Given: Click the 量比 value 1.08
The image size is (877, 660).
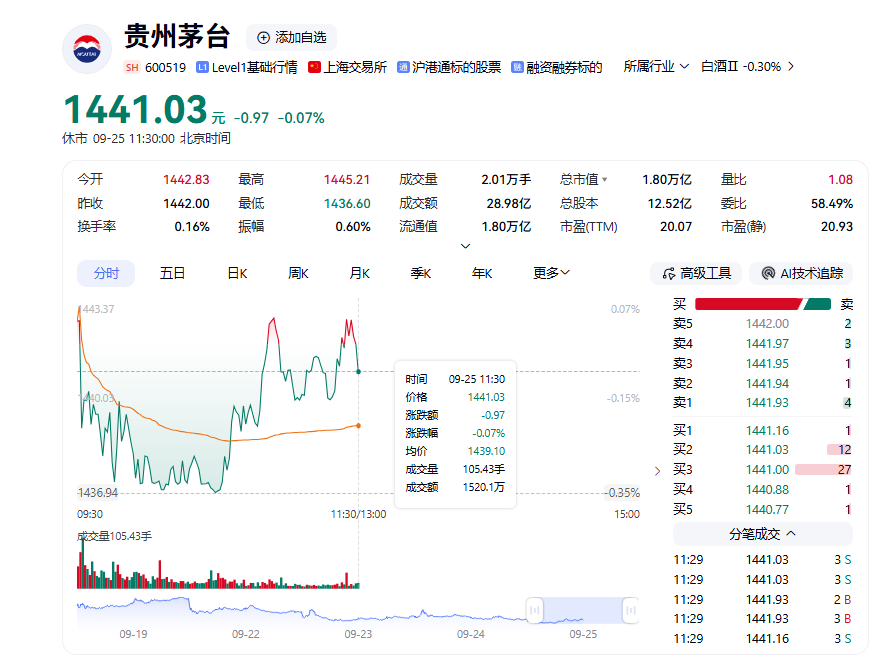Looking at the screenshot, I should click(x=840, y=180).
